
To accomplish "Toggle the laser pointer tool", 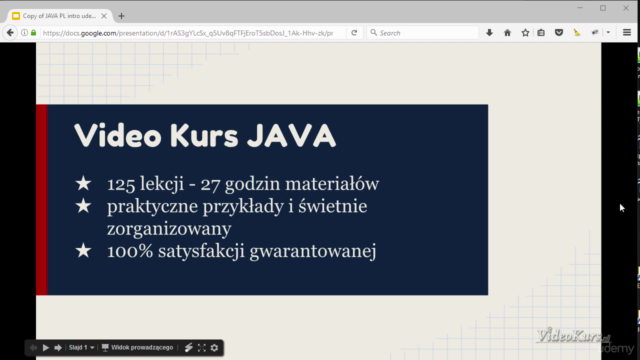I will tap(188, 348).
